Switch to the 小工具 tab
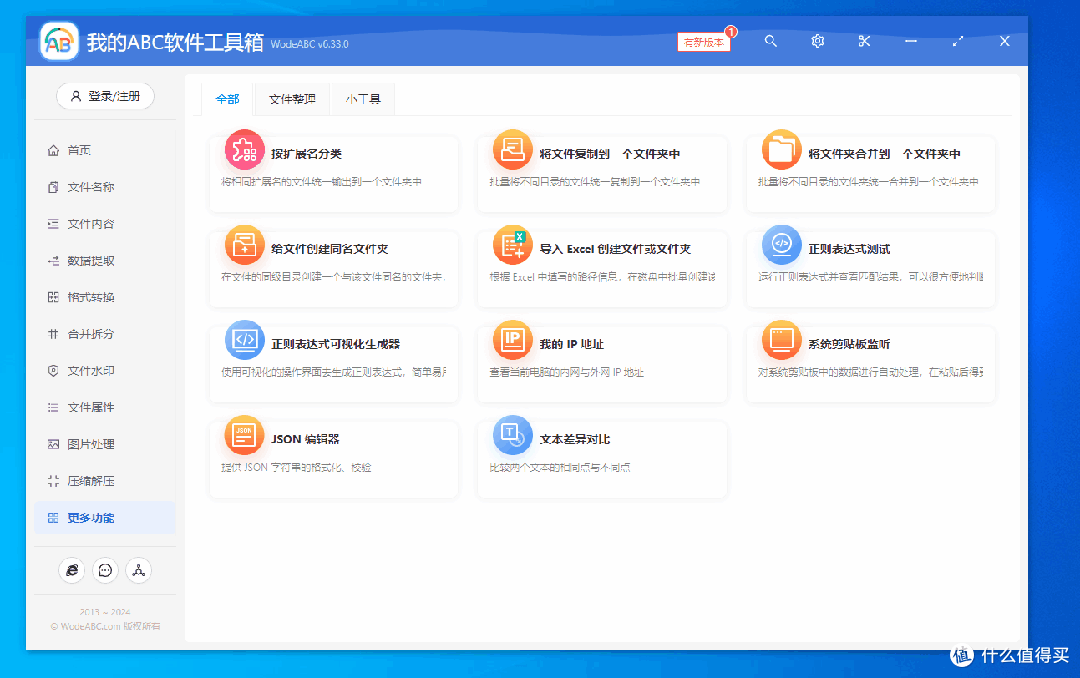Screen dimensions: 1080x678 coord(362,99)
